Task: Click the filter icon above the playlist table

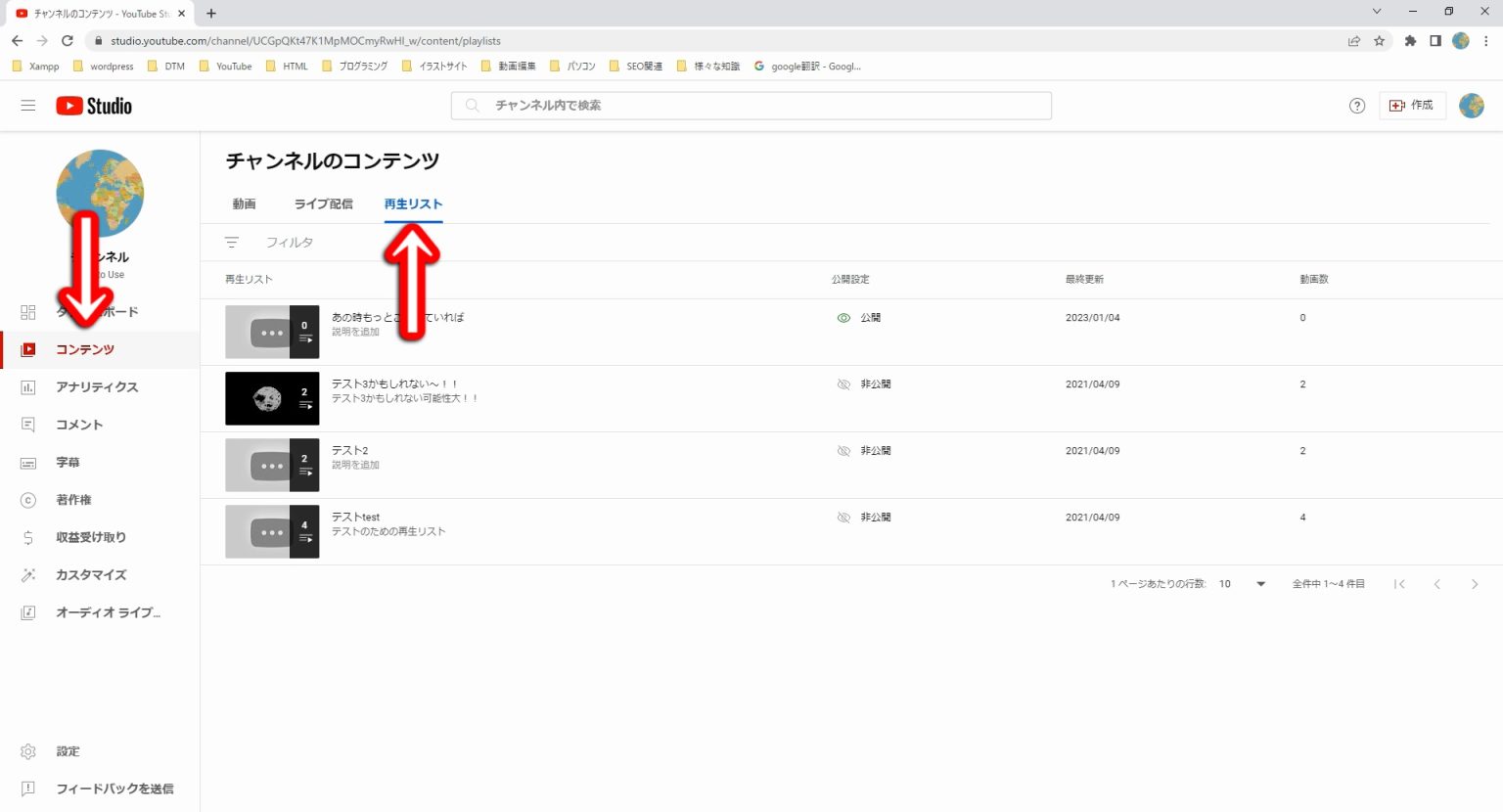Action: (232, 243)
